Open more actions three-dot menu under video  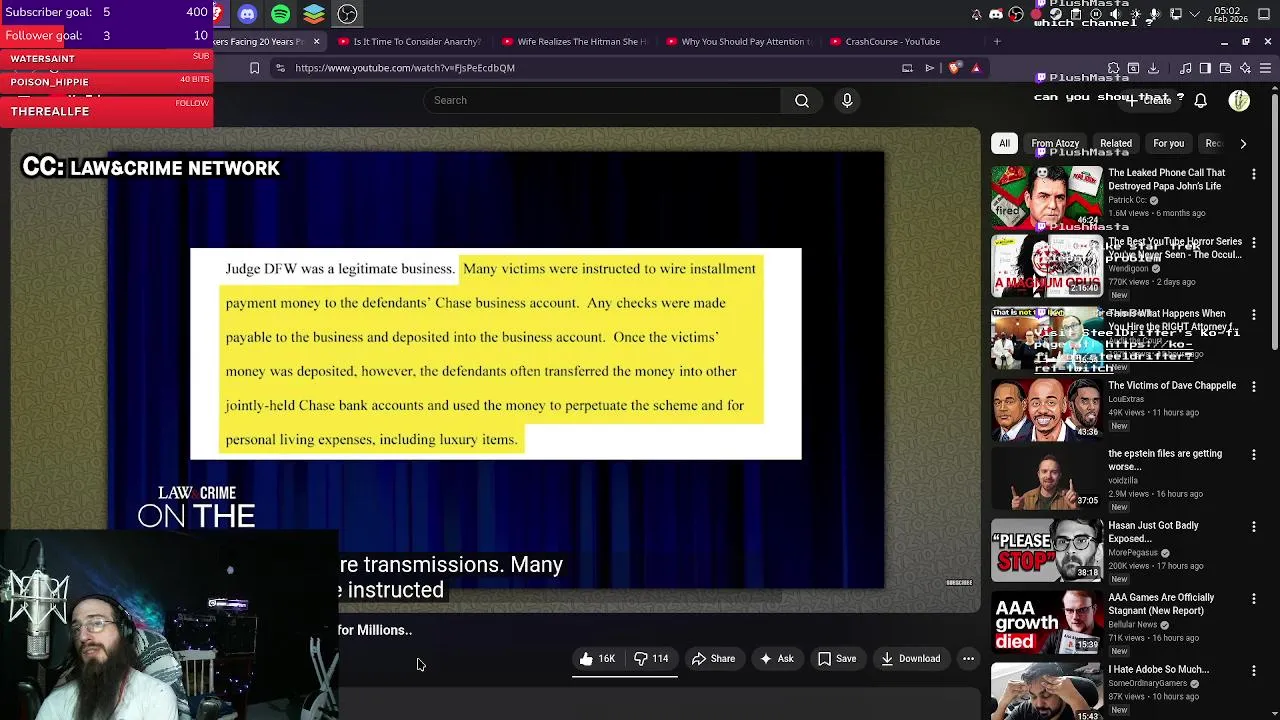coord(968,659)
